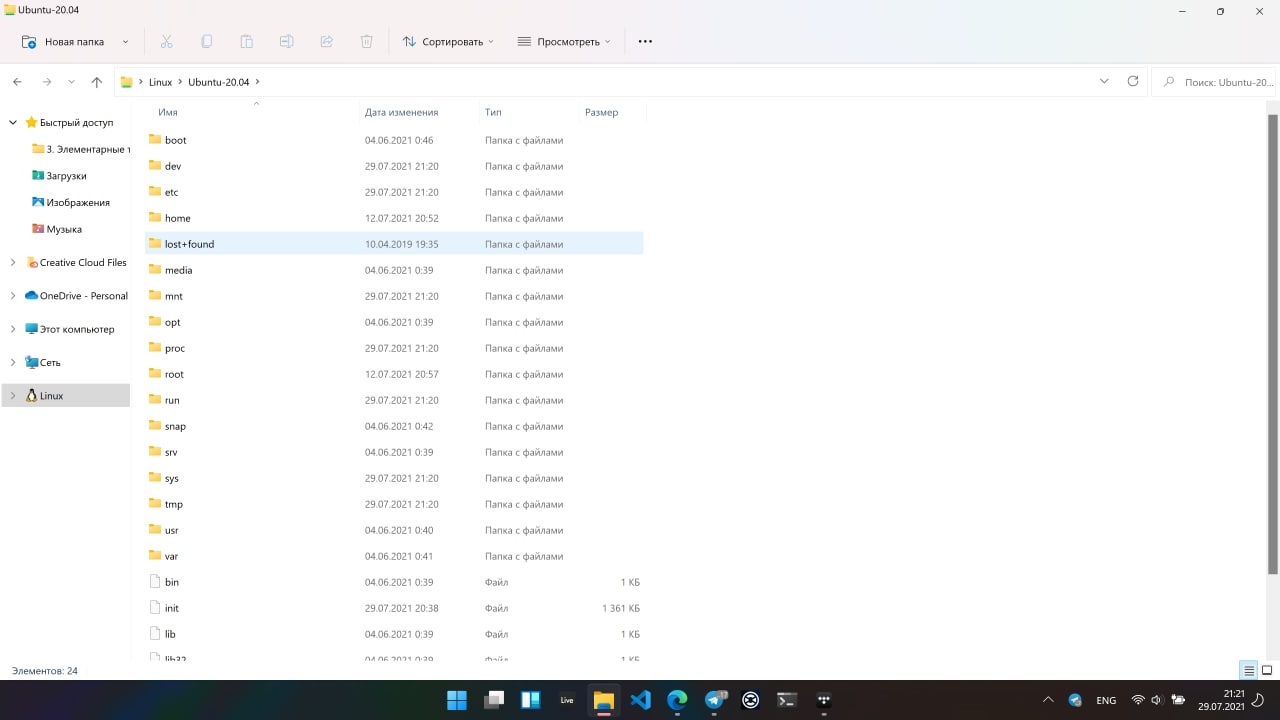The height and width of the screenshot is (720, 1280).
Task: Open Windows Terminal from taskbar
Action: (x=788, y=700)
